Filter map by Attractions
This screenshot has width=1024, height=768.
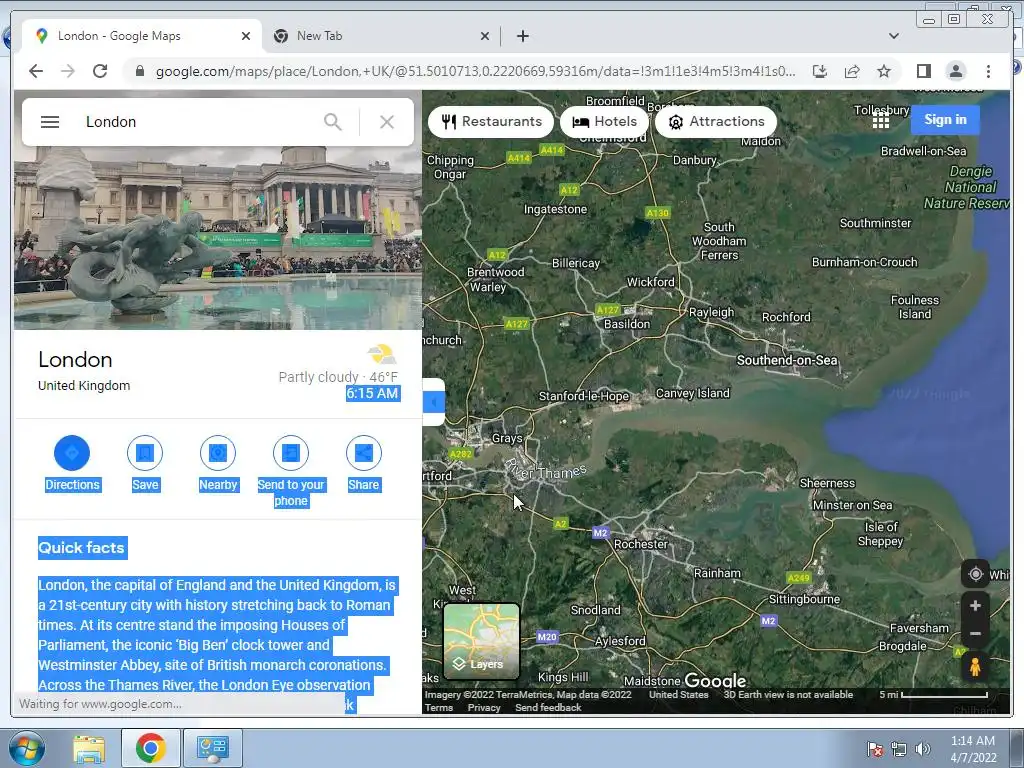[x=716, y=121]
